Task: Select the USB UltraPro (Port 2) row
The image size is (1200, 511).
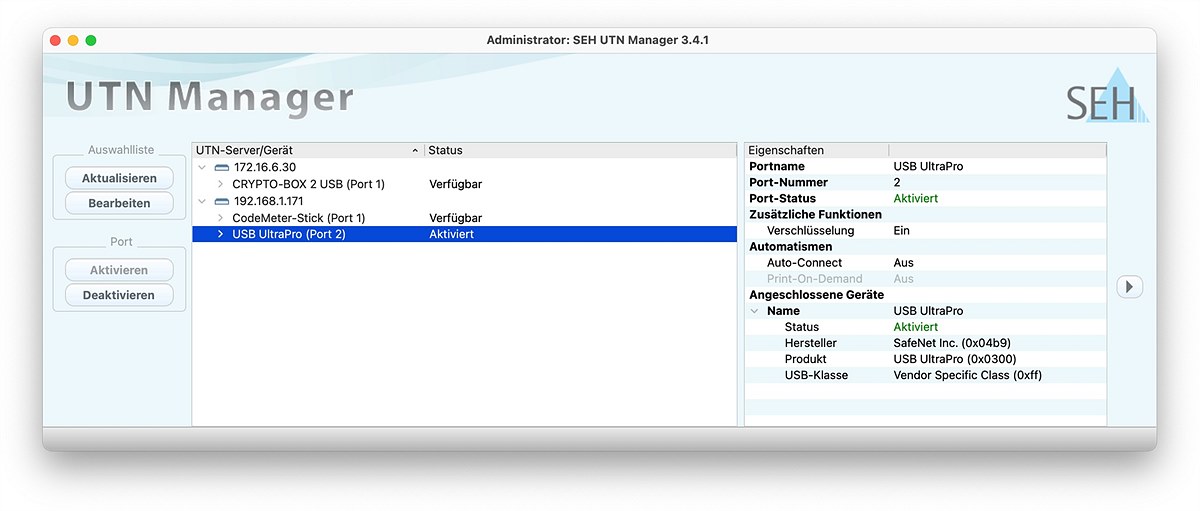Action: pos(464,234)
